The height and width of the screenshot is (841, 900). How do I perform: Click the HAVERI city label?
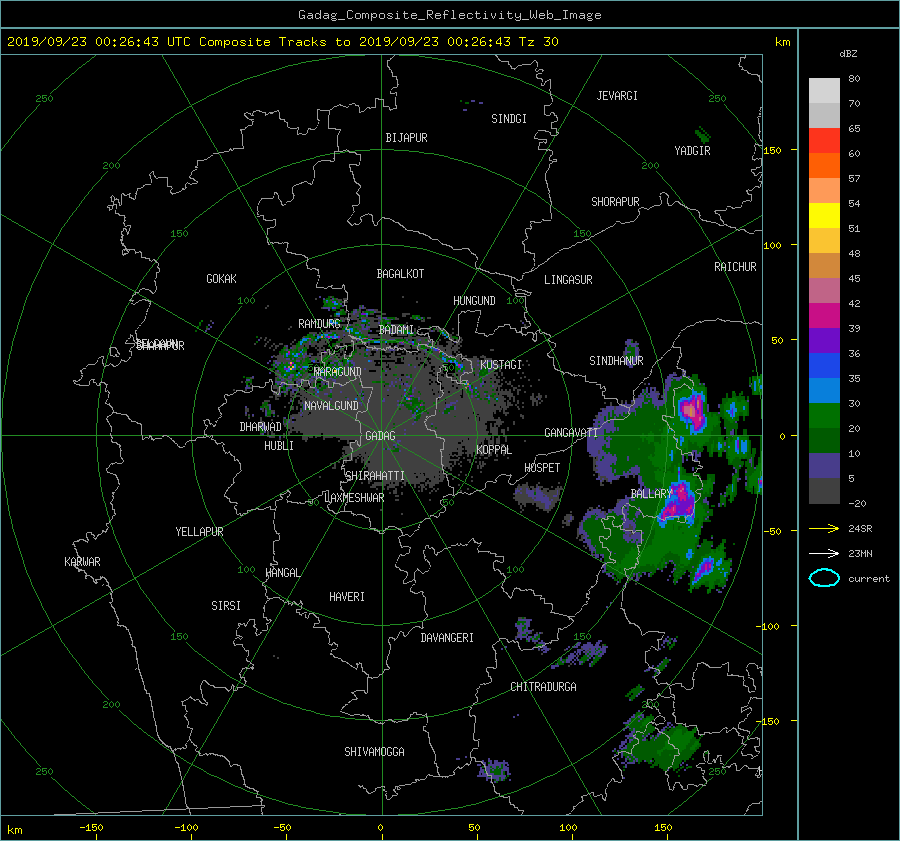pyautogui.click(x=347, y=597)
